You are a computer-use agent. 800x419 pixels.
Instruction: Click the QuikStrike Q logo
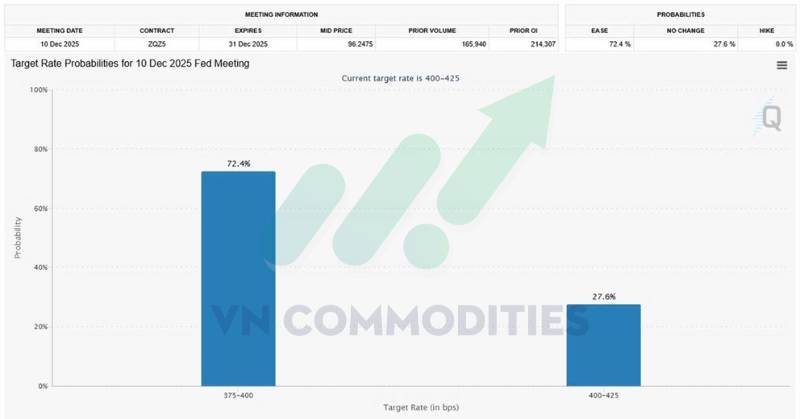pyautogui.click(x=771, y=119)
